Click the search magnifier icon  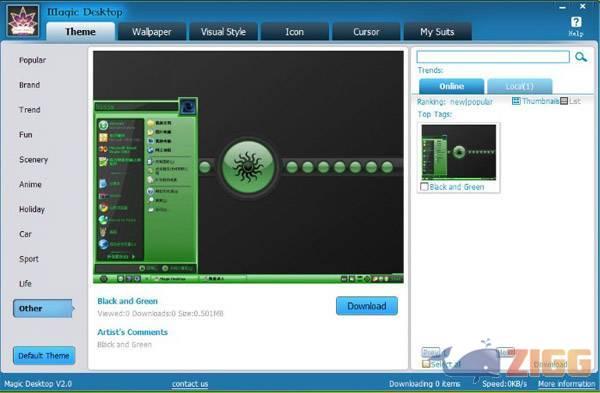point(581,57)
